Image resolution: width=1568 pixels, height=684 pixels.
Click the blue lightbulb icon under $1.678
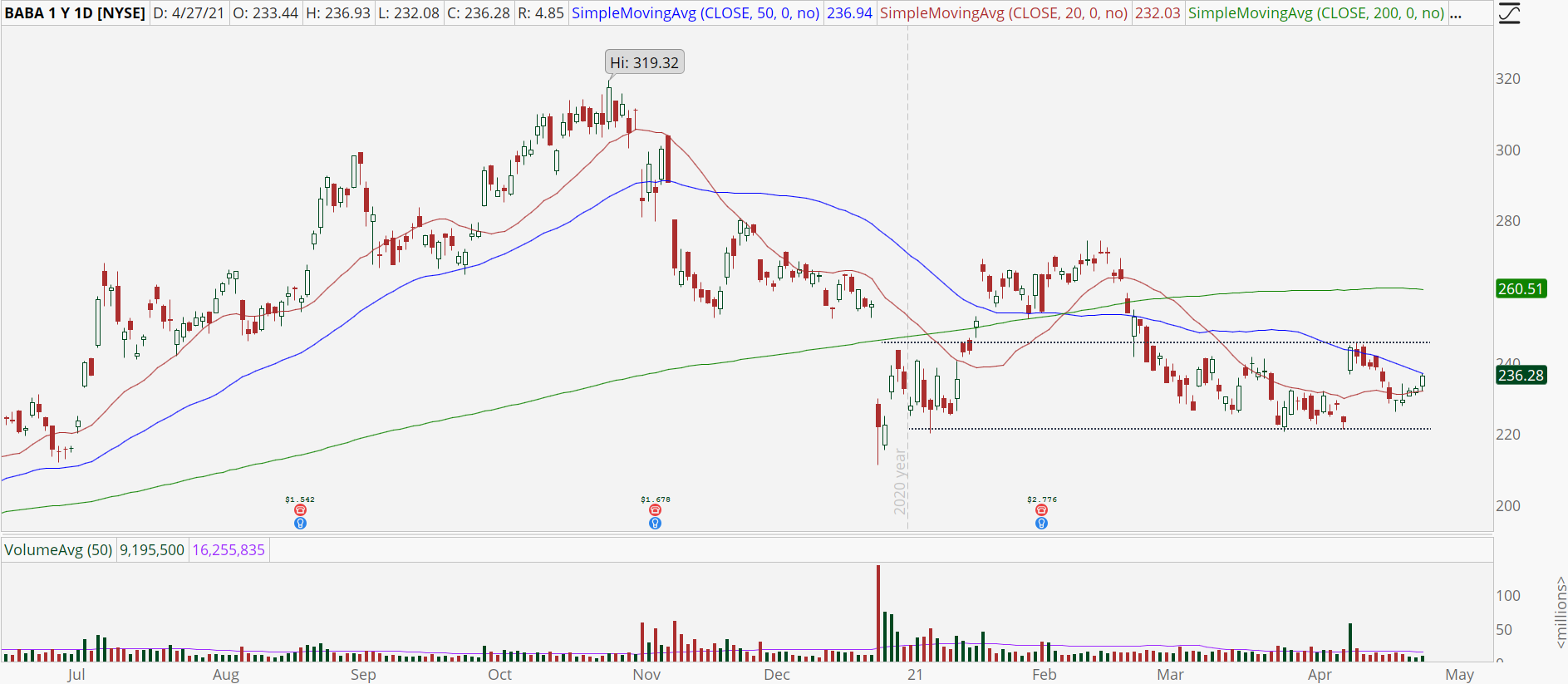[656, 524]
